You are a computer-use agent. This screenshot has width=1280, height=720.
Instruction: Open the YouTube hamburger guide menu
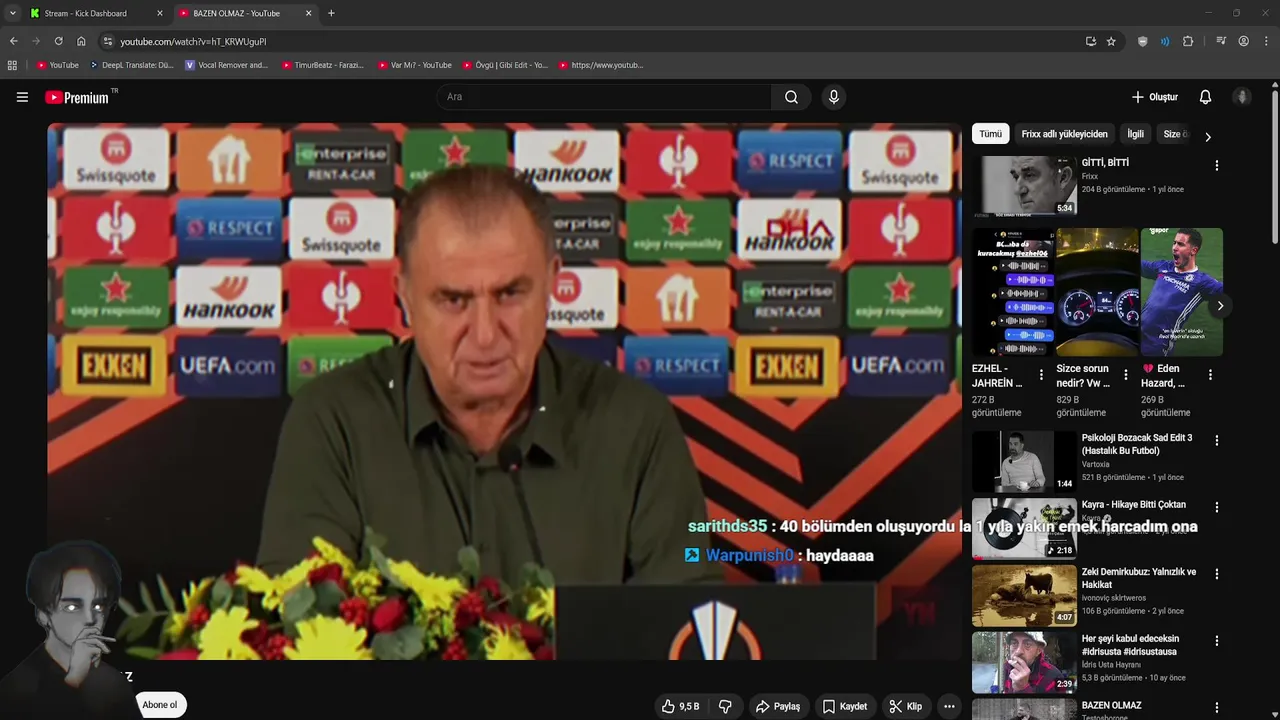click(x=22, y=97)
